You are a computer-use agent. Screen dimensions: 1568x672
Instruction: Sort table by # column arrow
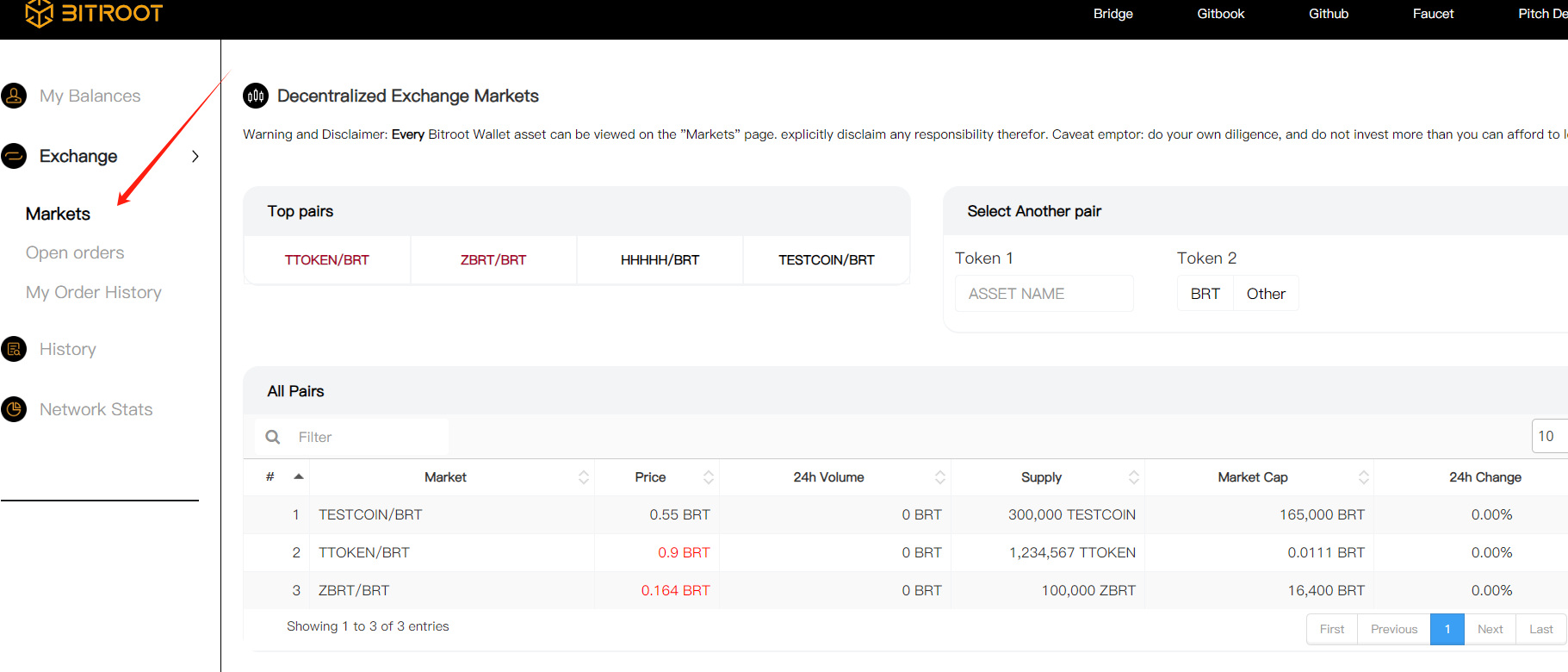pos(299,476)
